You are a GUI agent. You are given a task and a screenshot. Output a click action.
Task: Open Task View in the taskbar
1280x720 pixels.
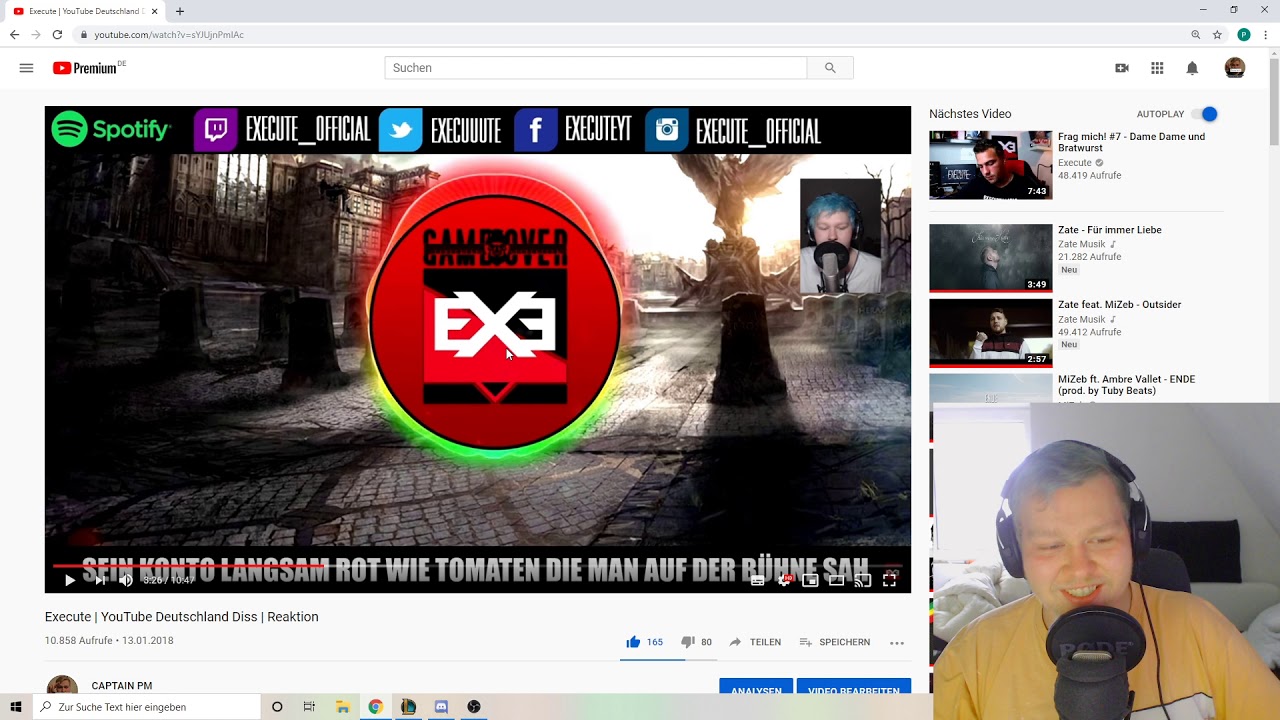pyautogui.click(x=309, y=706)
